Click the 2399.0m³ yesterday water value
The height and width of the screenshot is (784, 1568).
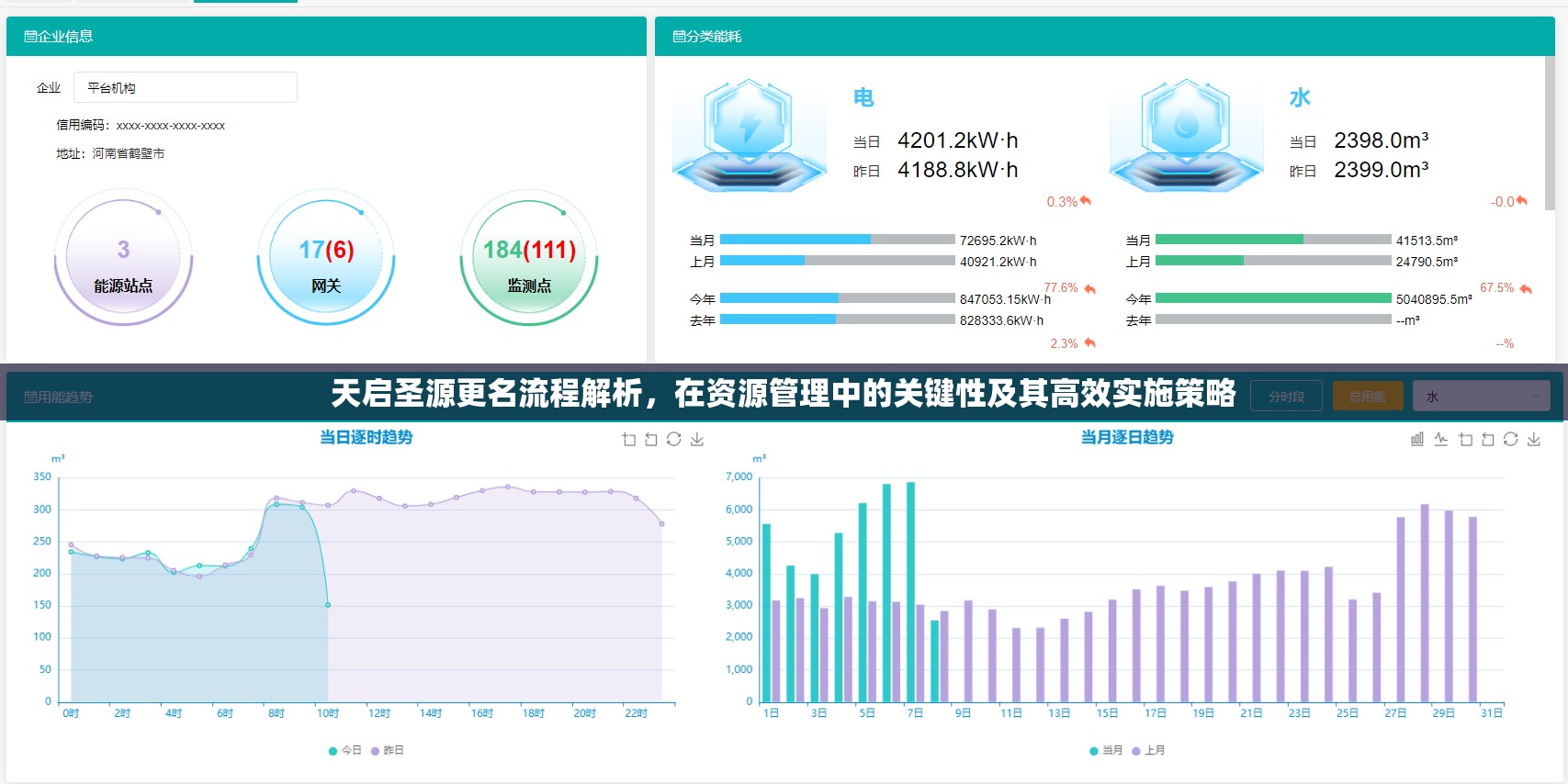[1382, 170]
